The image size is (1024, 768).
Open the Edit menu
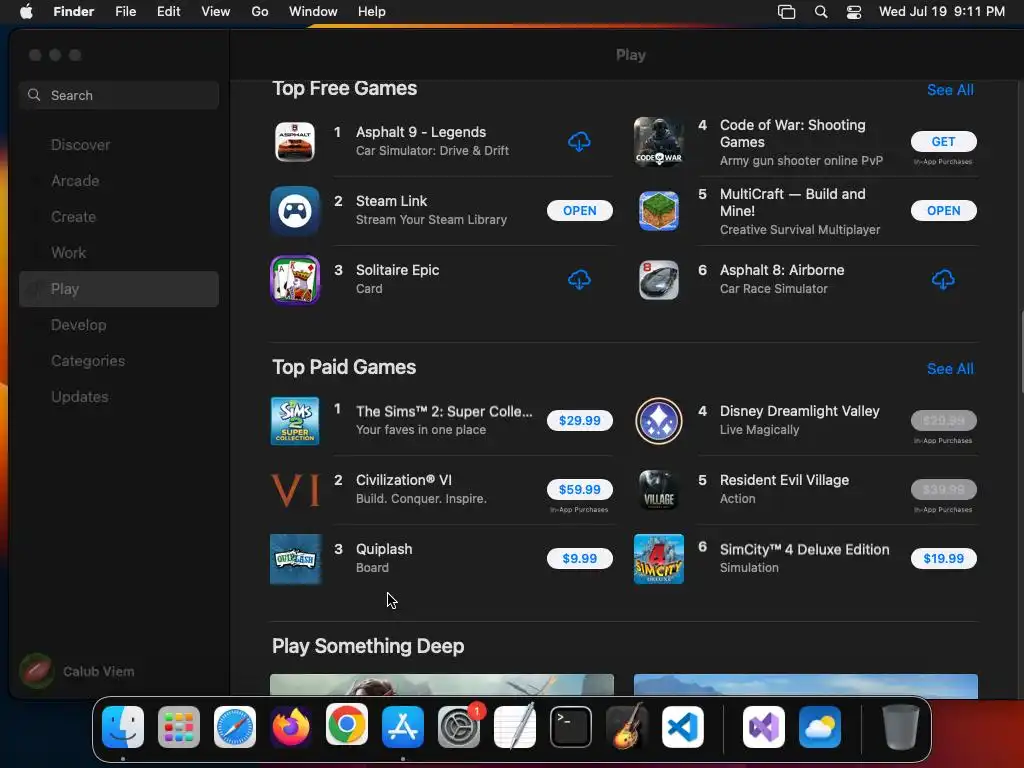168,12
